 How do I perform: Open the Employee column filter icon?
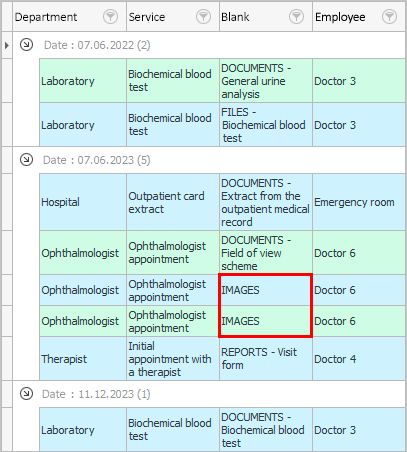(x=389, y=17)
